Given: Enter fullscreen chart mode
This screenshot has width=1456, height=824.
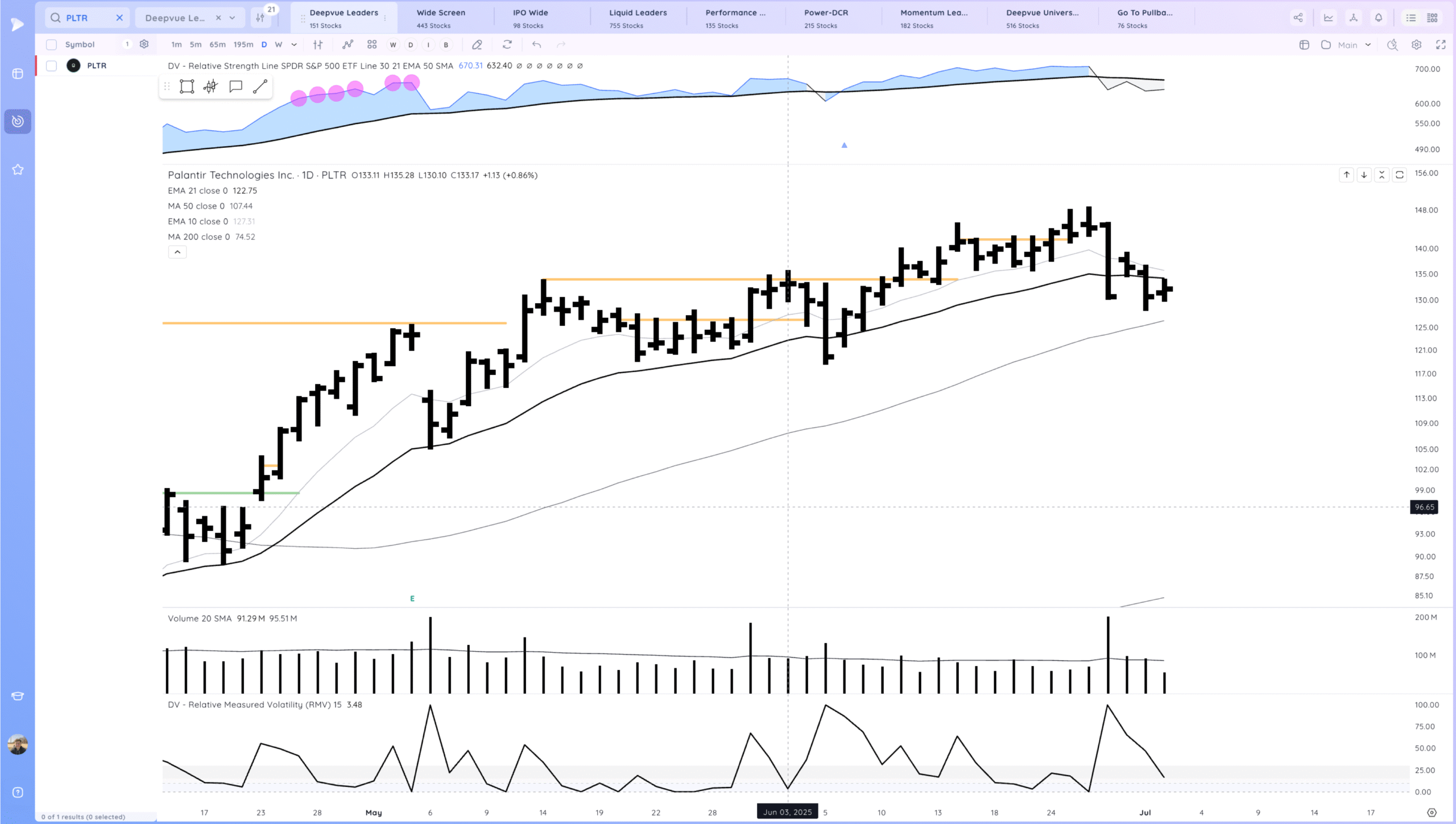Looking at the screenshot, I should tap(1441, 44).
